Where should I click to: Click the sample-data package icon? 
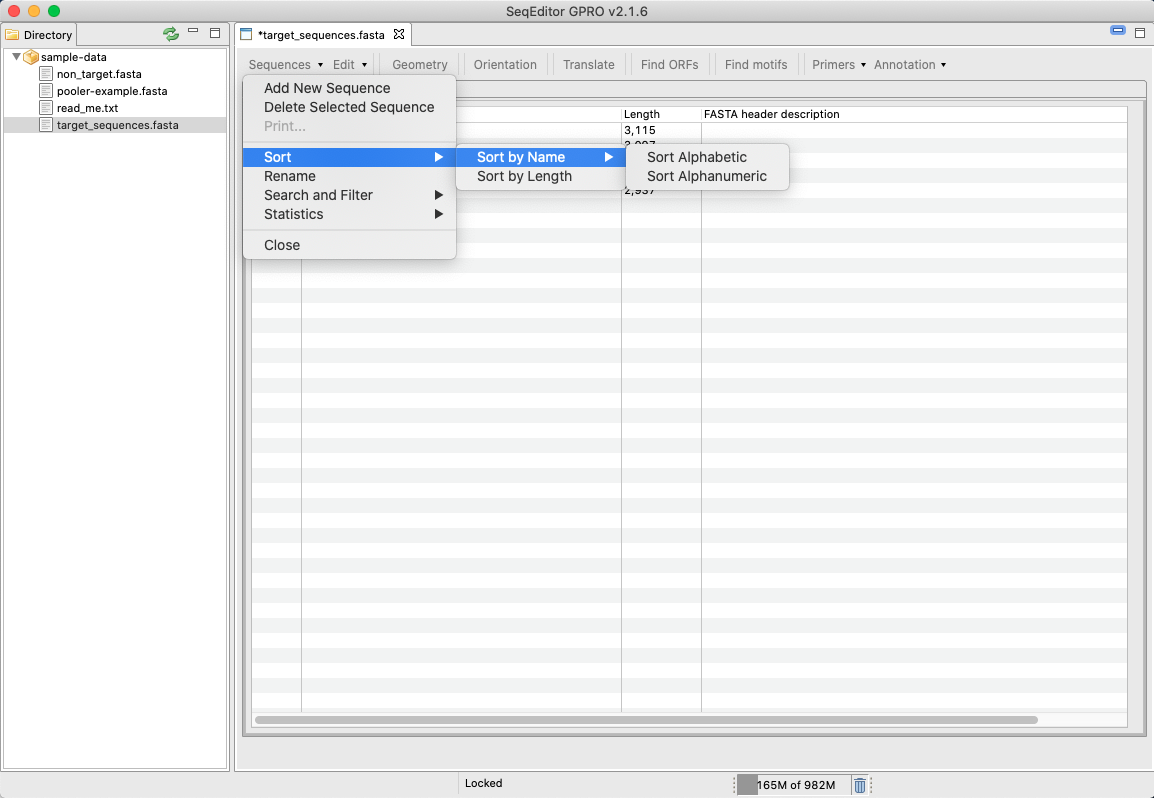(x=31, y=57)
